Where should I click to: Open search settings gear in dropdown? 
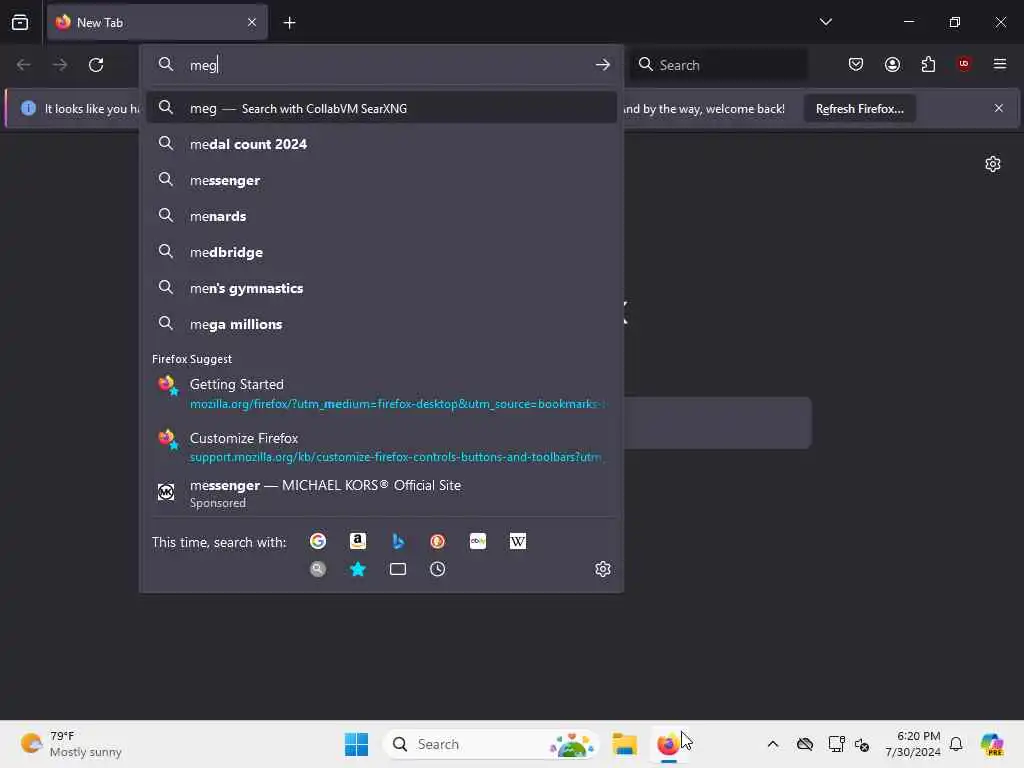(602, 569)
